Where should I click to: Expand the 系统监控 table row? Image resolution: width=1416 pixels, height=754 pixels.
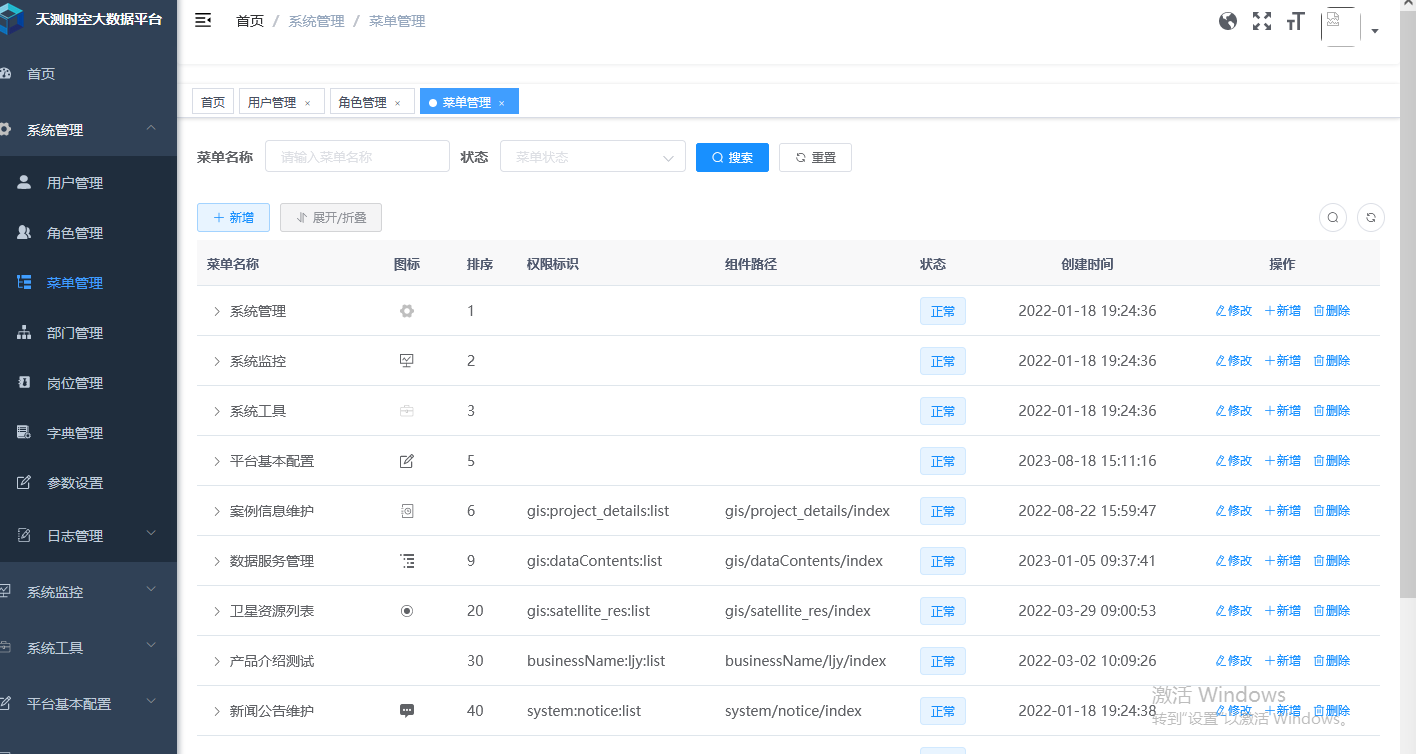point(217,361)
